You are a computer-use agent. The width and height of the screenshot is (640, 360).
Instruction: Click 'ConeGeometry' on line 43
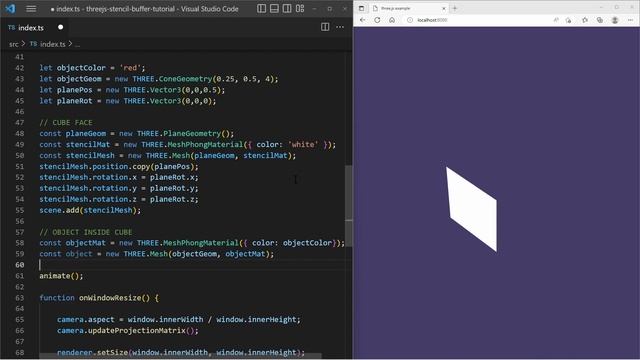(185, 79)
